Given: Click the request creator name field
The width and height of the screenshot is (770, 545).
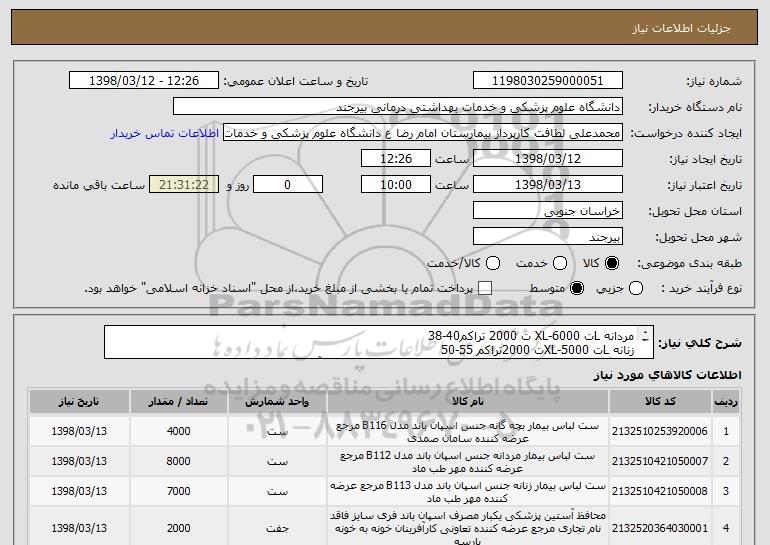Looking at the screenshot, I should point(423,133).
